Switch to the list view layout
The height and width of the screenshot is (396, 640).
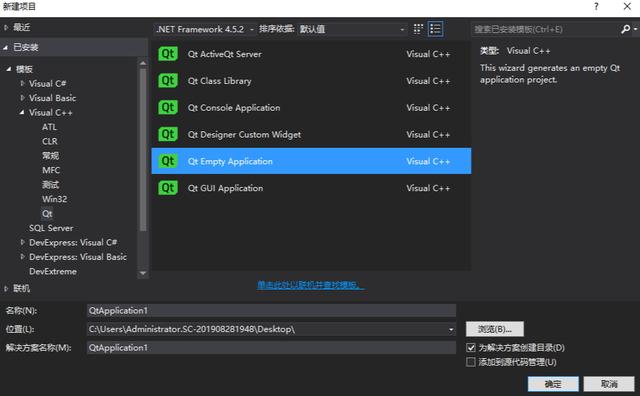[x=436, y=29]
